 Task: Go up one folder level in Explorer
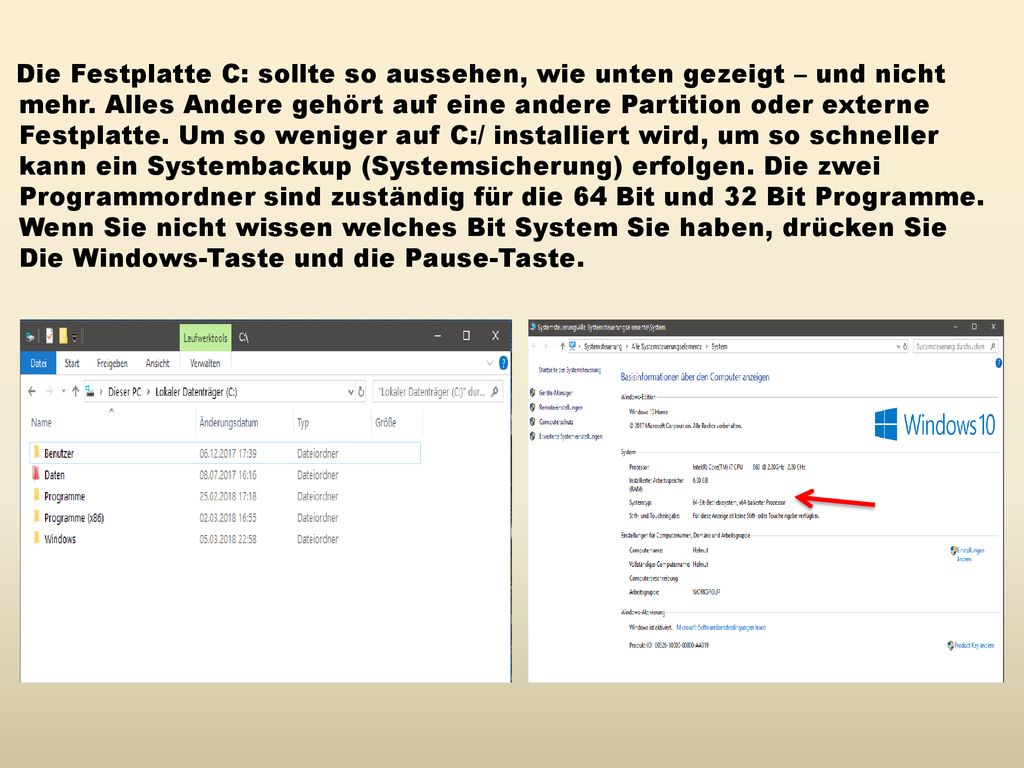76,391
